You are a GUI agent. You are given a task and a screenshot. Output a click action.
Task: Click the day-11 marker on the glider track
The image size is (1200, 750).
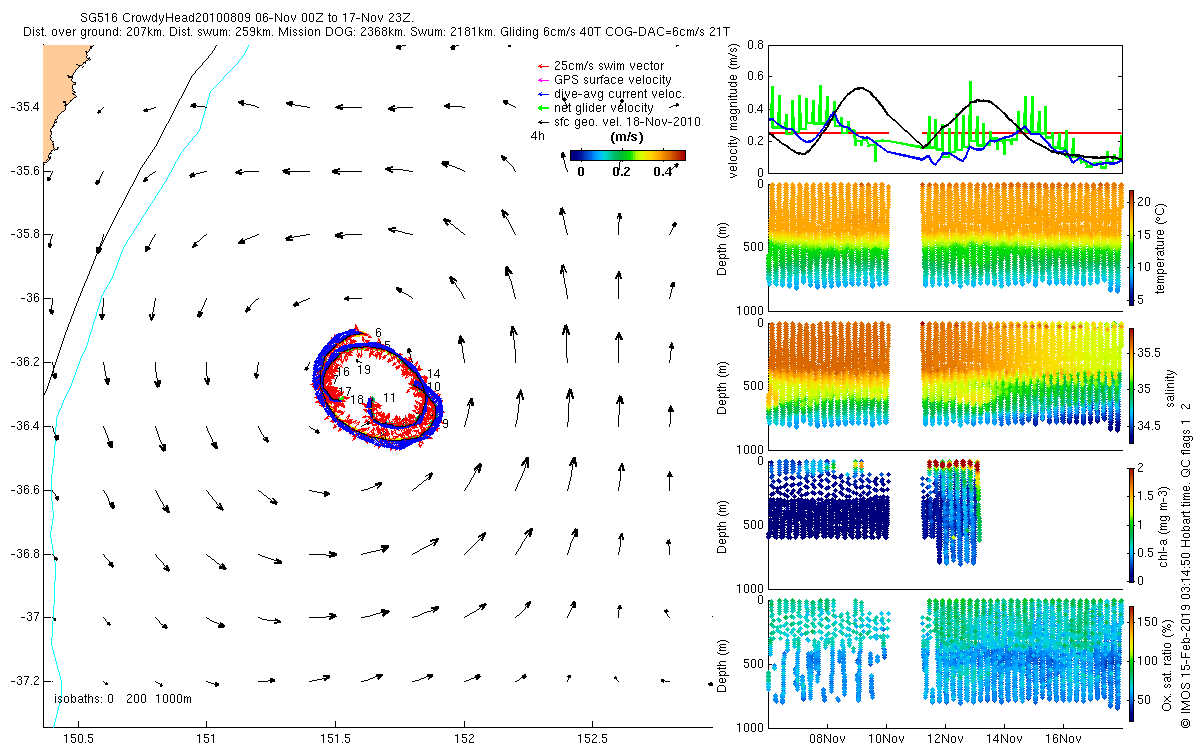click(390, 398)
